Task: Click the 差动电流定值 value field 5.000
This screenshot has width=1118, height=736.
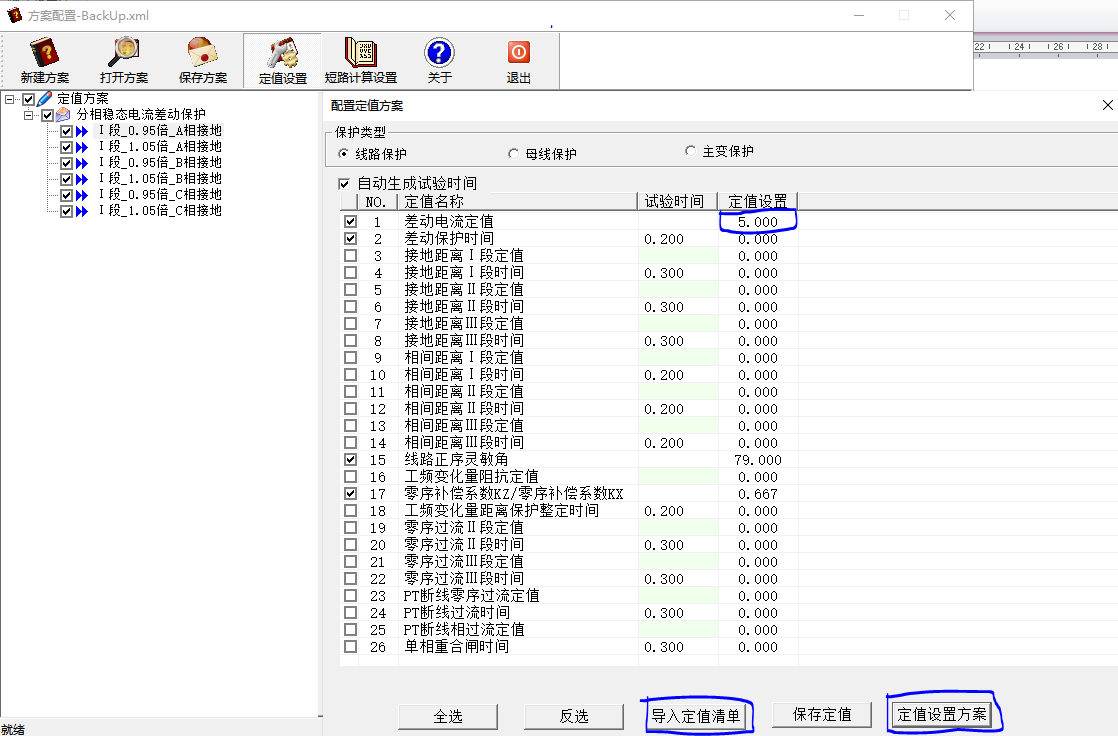Action: coord(757,222)
